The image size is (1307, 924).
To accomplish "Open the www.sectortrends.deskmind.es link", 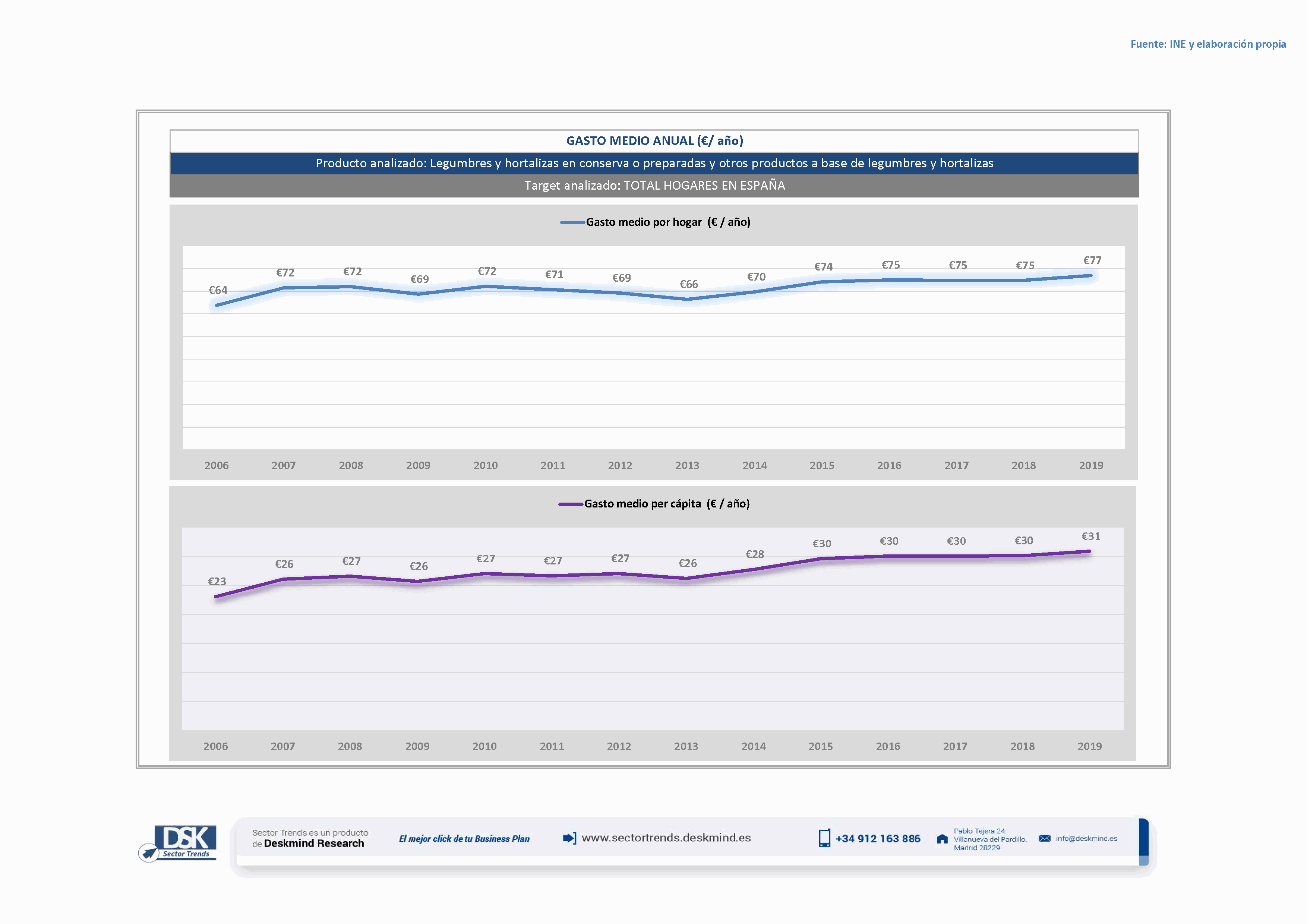I will coord(666,838).
